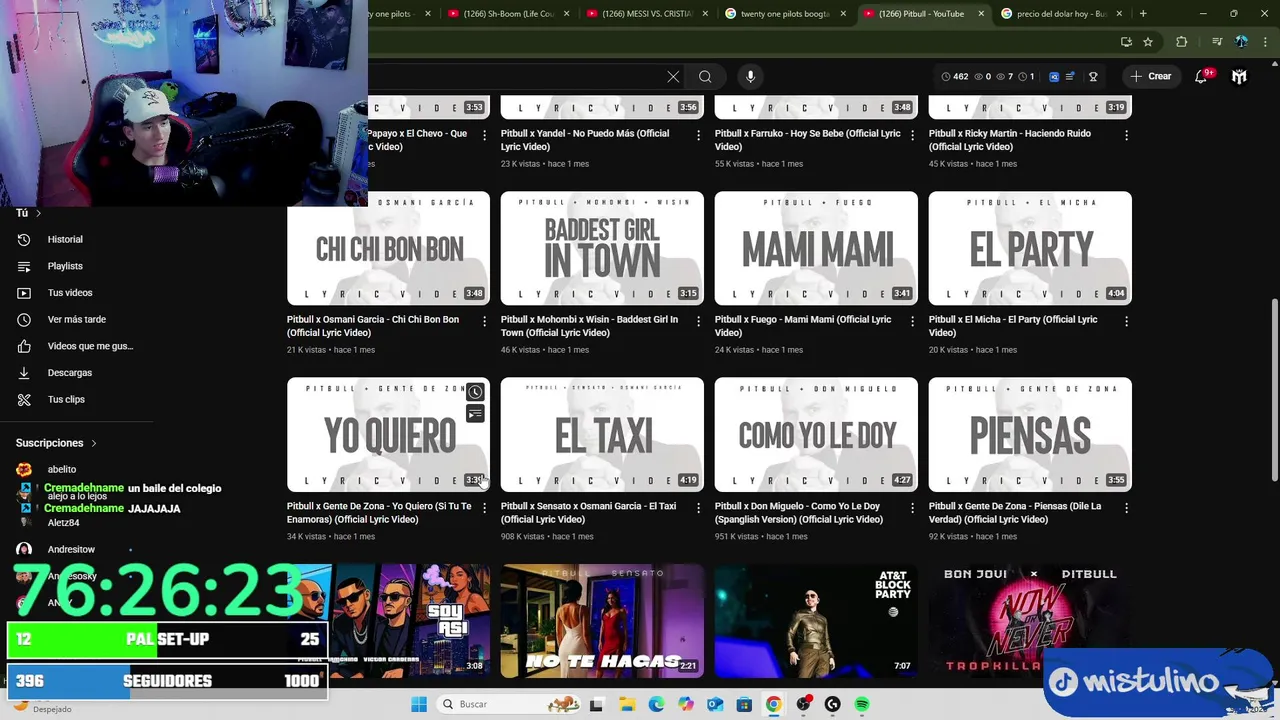
Task: Play the El Taxi lyric video thumbnail
Action: (x=602, y=434)
